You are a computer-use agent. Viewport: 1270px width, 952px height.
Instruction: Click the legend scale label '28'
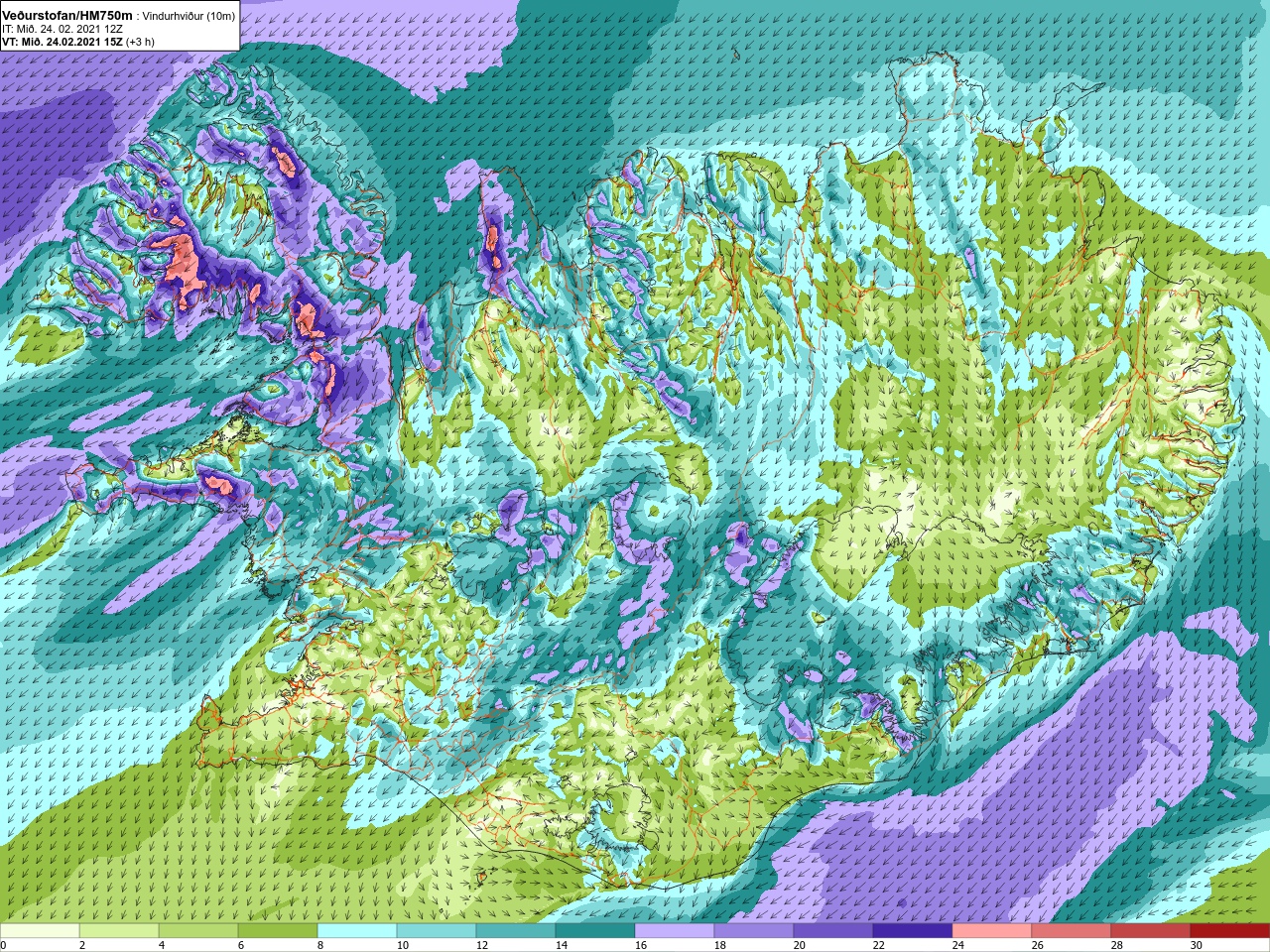[1116, 945]
